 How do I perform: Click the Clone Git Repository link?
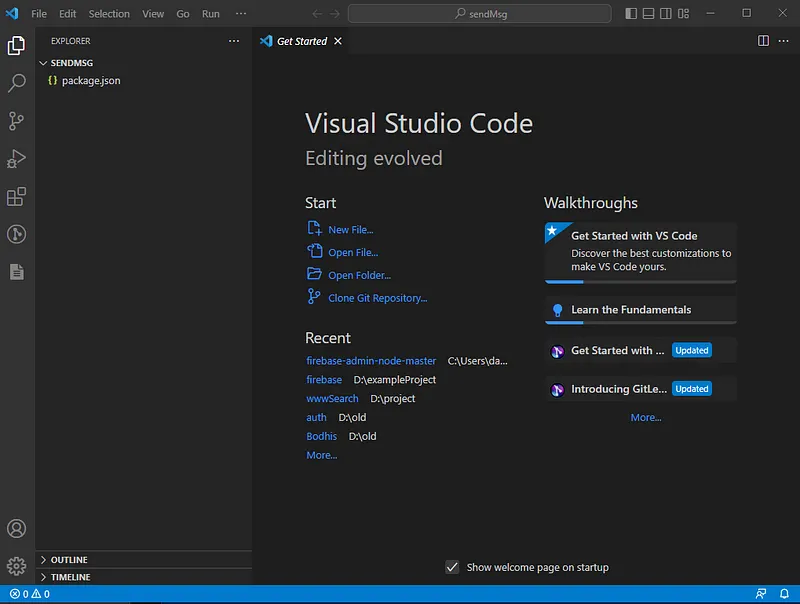pos(377,298)
